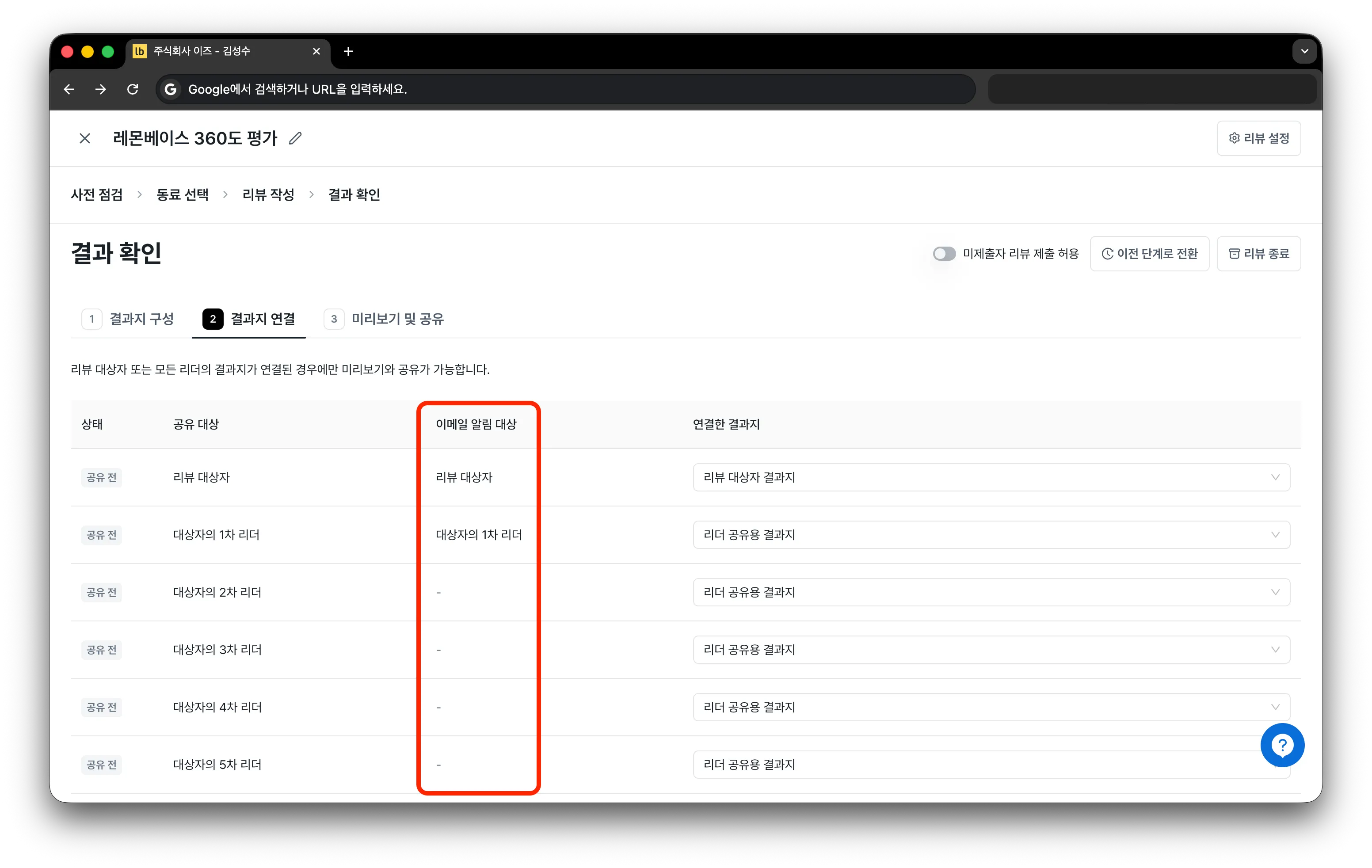1372x868 pixels.
Task: Click the browser forward arrow
Action: tap(101, 89)
